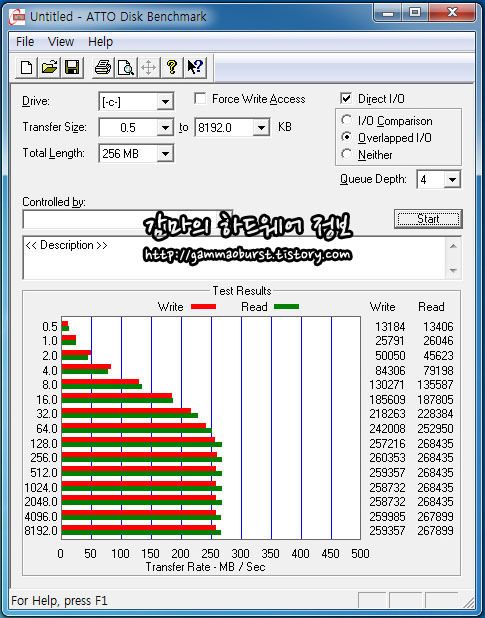
Task: Uncheck the Direct I/O checkbox
Action: [x=346, y=99]
